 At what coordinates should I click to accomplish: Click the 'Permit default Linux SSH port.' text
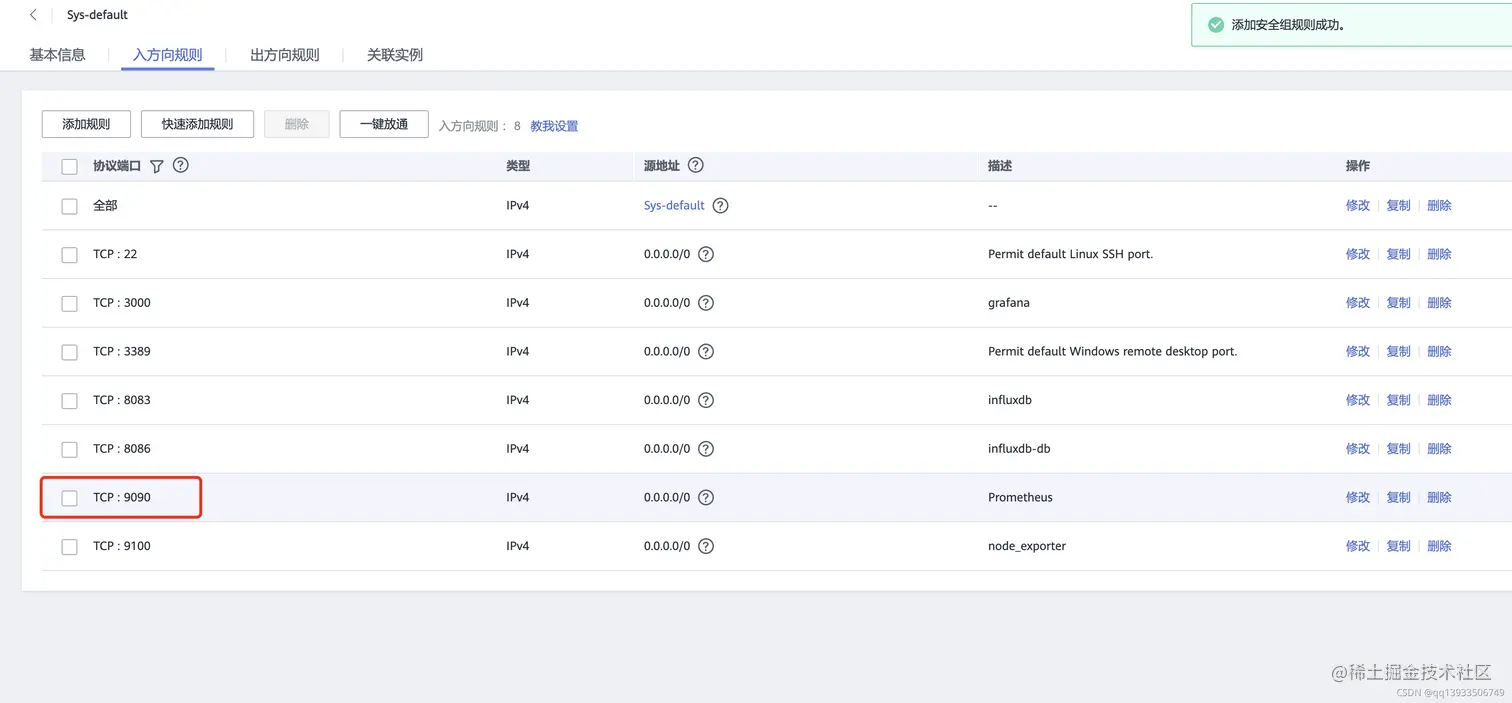pyautogui.click(x=1070, y=254)
